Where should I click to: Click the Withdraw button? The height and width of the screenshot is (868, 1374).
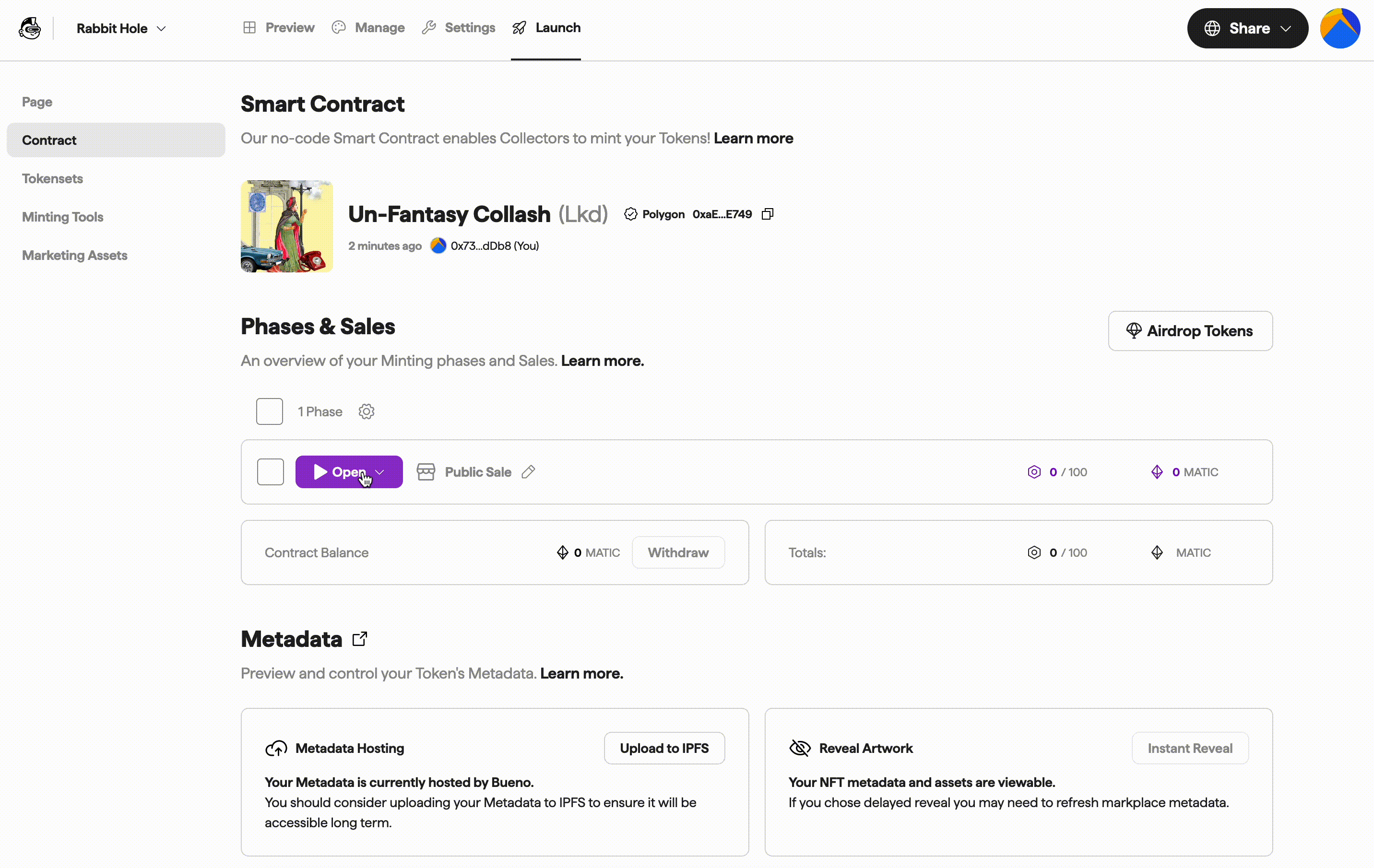tap(678, 552)
